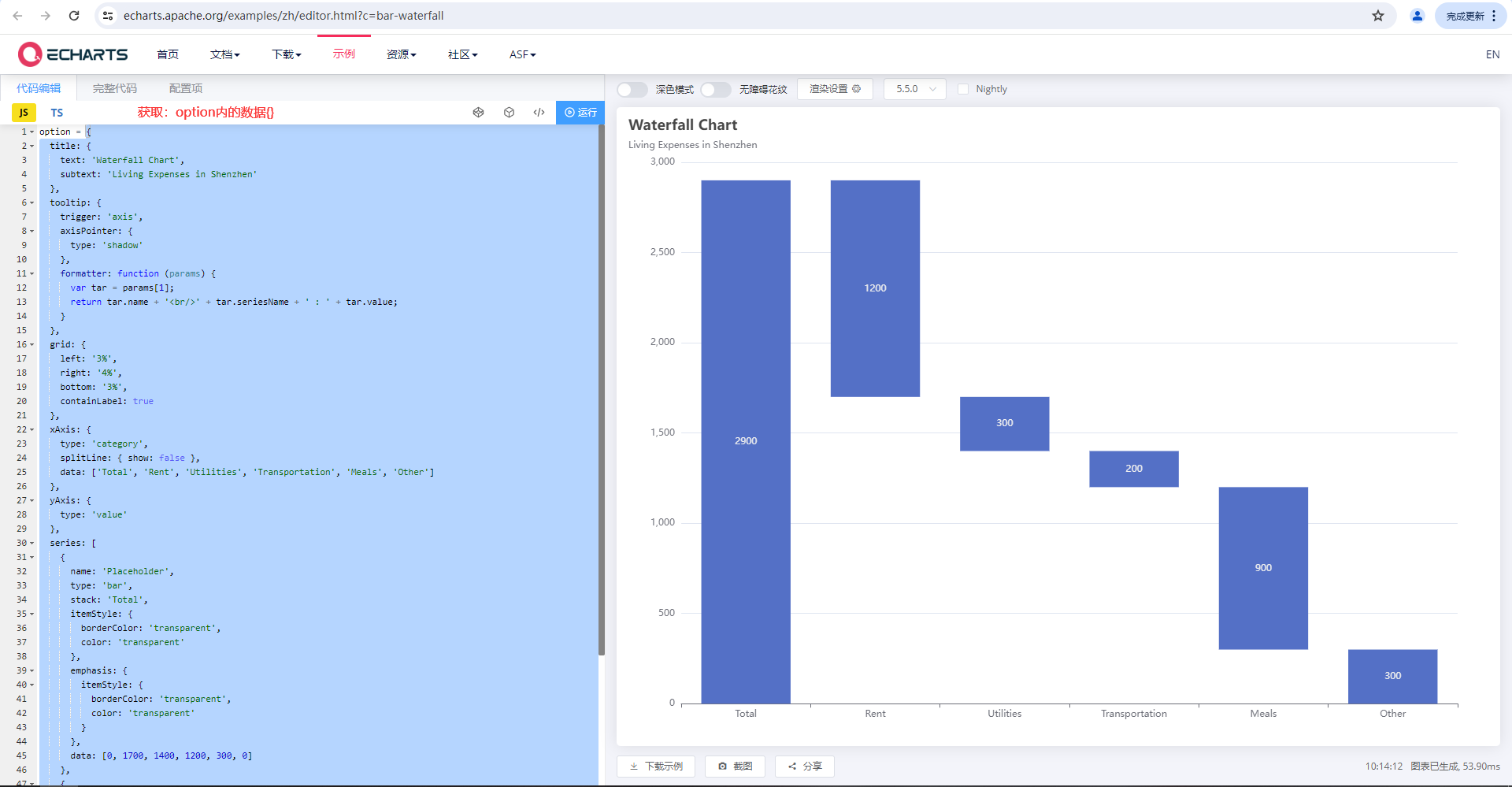Click the ECharts logo
The image size is (1512, 787).
(x=72, y=54)
